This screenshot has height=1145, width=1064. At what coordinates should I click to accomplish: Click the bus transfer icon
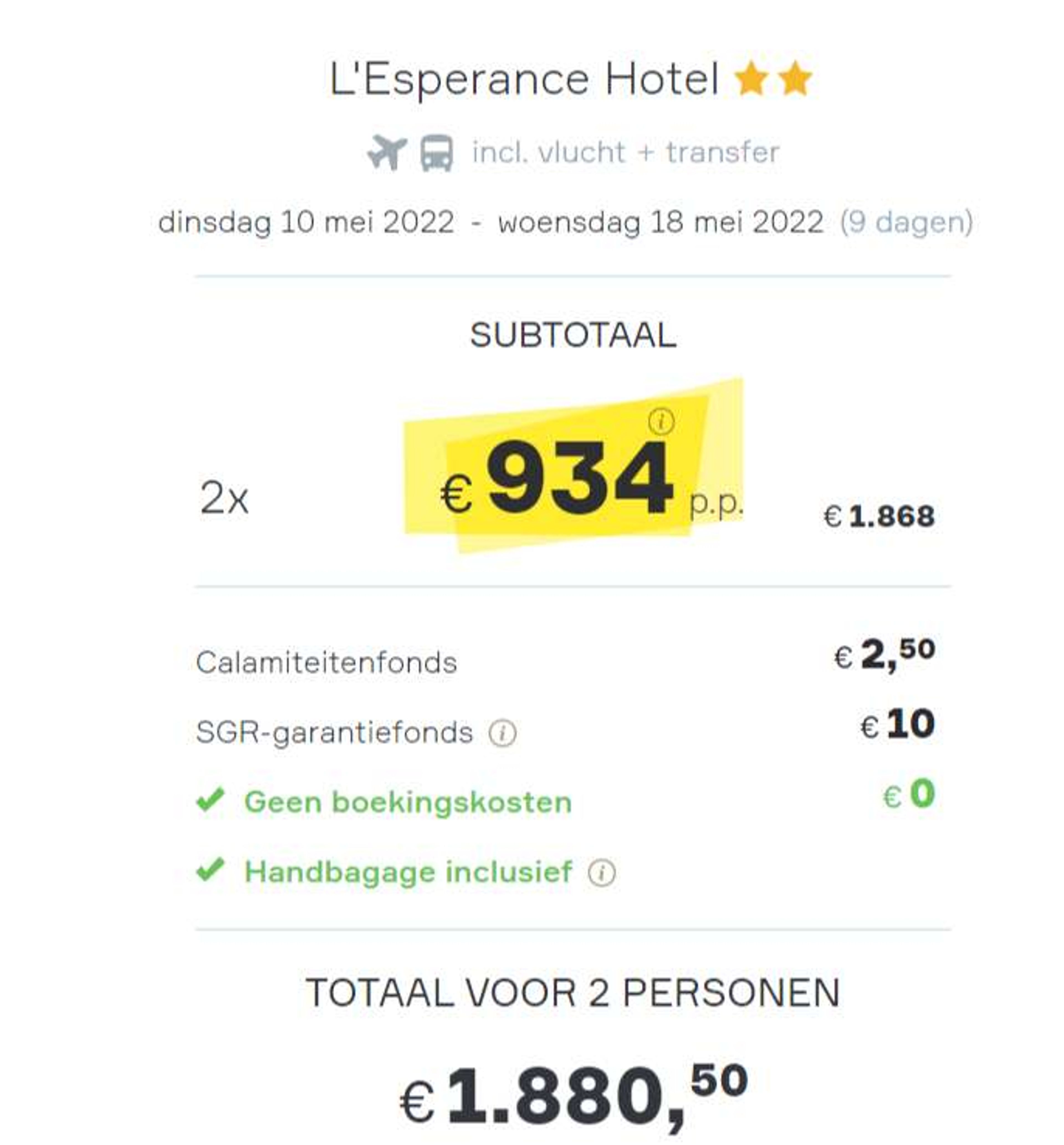click(x=436, y=153)
